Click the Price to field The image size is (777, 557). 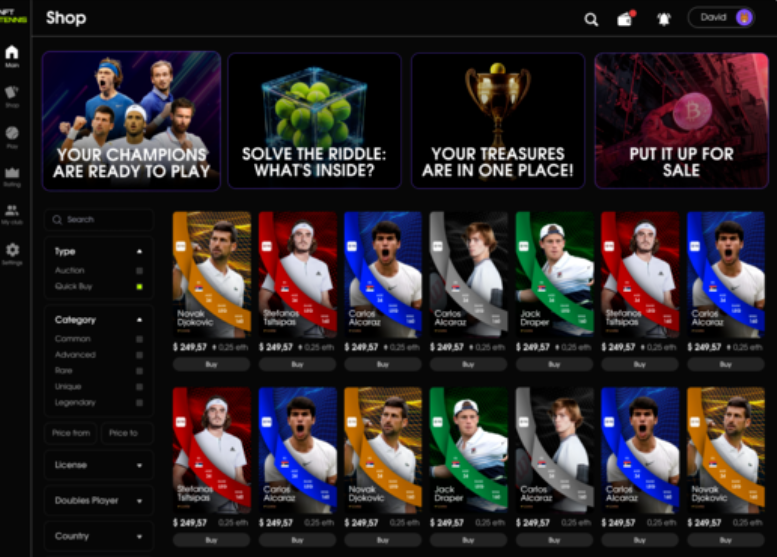click(x=127, y=433)
